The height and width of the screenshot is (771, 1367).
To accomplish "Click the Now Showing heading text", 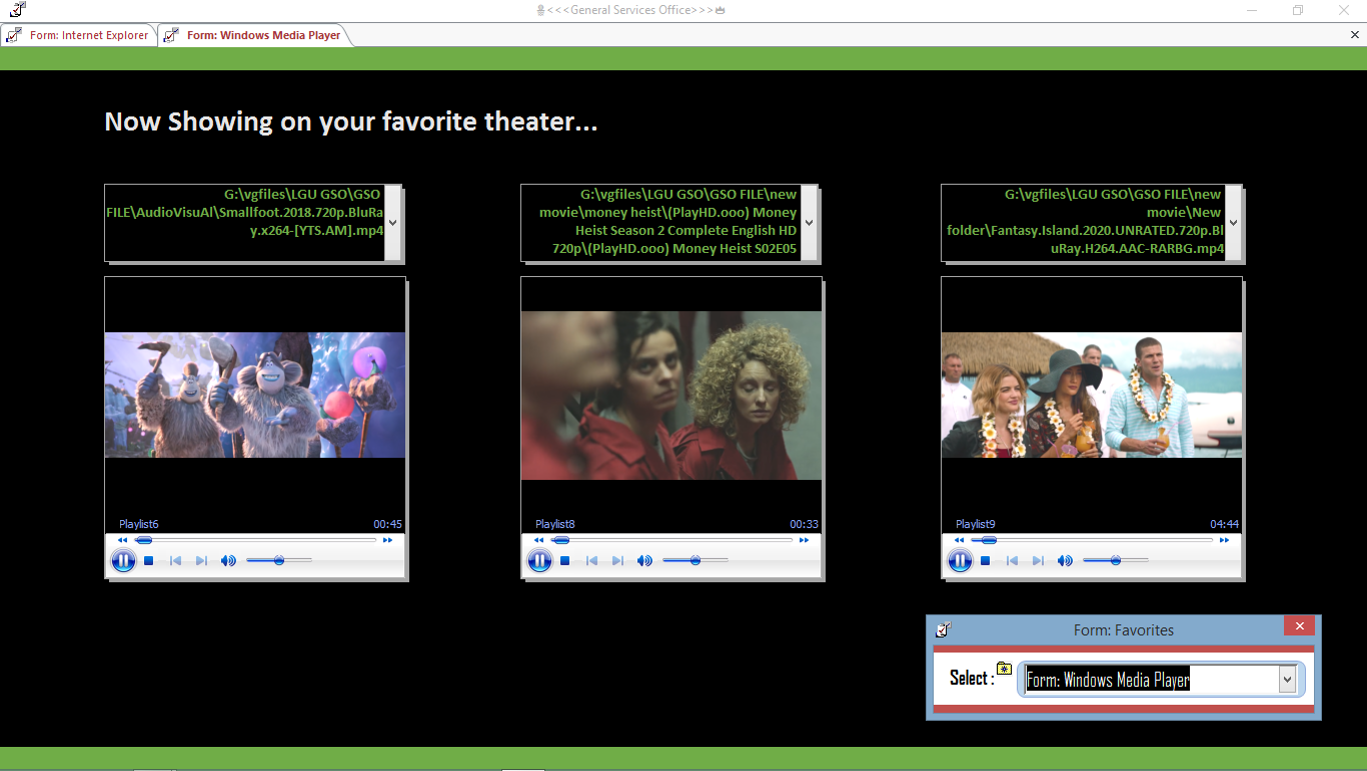I will [351, 122].
